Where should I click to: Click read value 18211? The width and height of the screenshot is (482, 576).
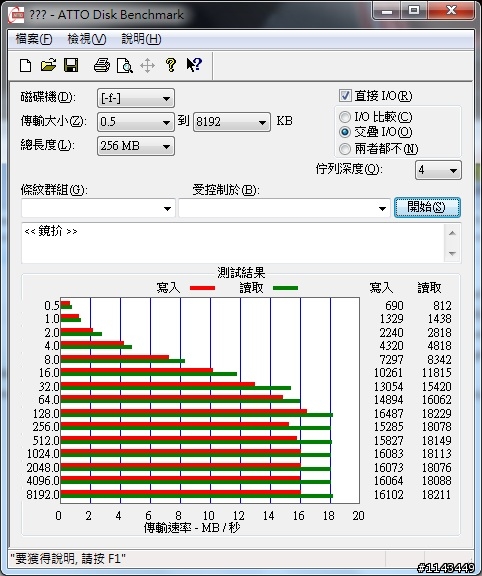tap(436, 494)
